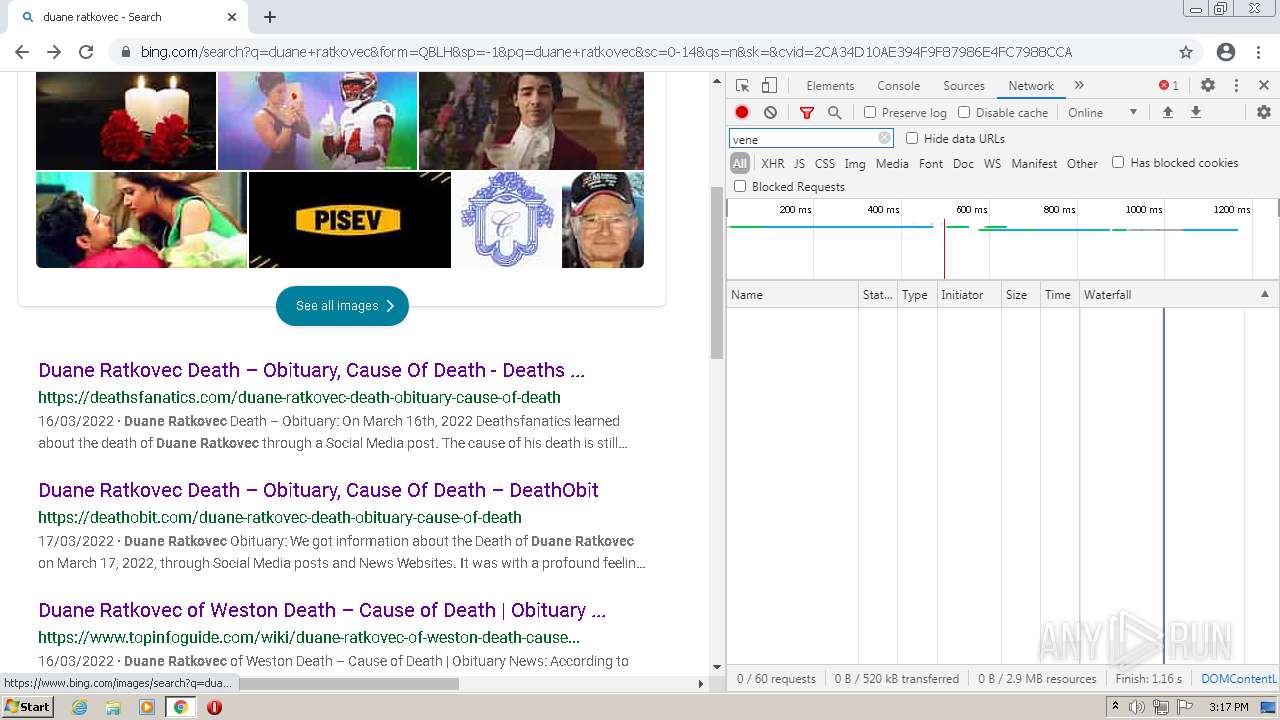Close the DevTools panel
The height and width of the screenshot is (720, 1280).
coord(1264,86)
